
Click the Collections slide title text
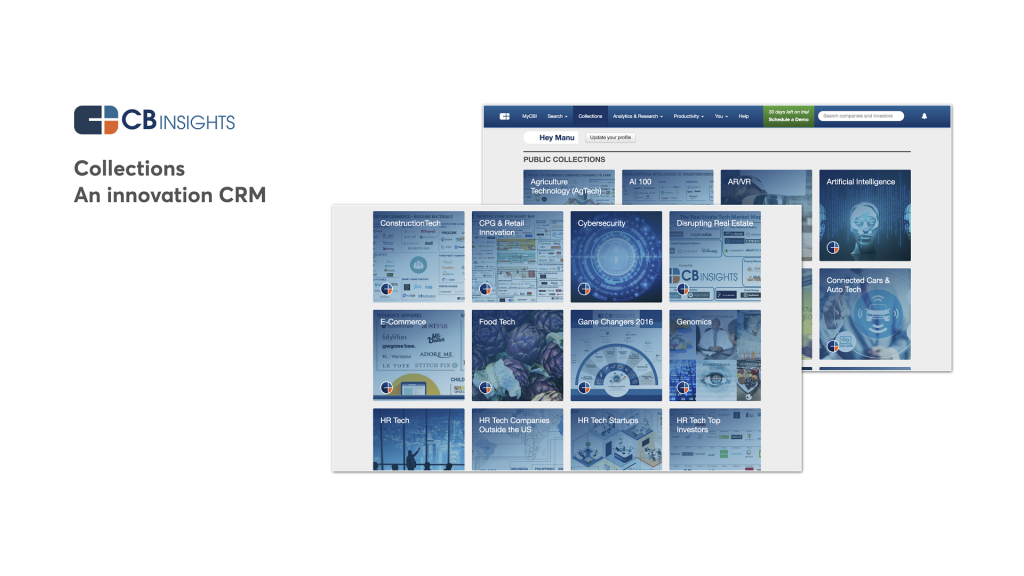pos(129,168)
